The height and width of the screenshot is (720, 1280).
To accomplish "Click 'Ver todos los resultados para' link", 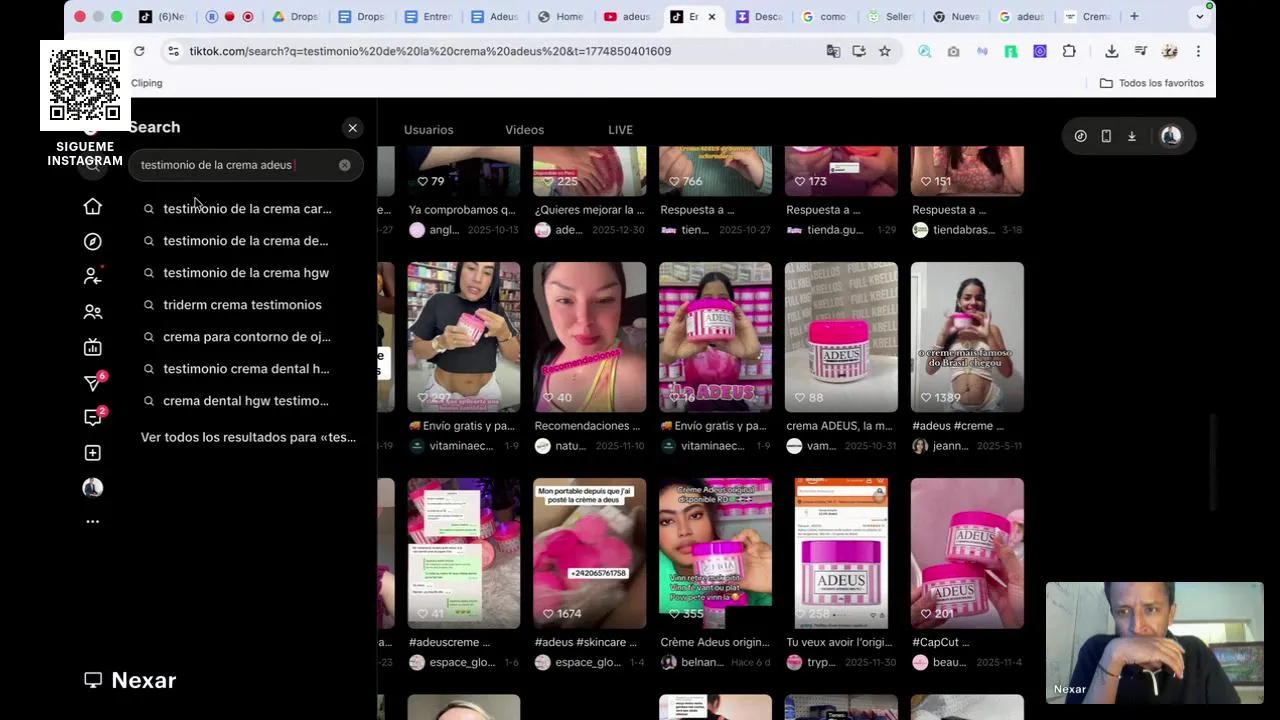I will click(248, 437).
